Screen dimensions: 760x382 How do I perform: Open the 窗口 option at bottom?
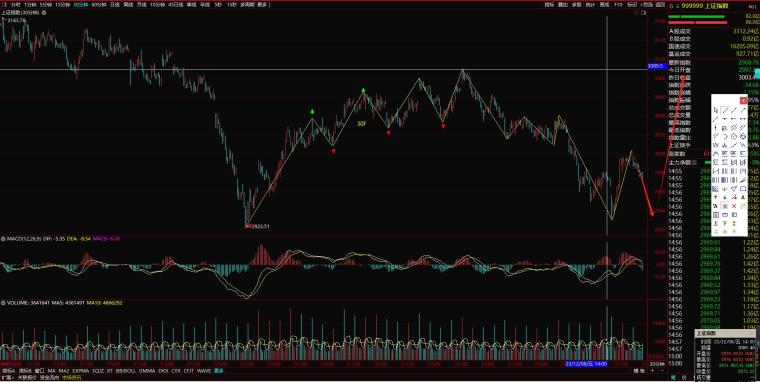pos(39,371)
